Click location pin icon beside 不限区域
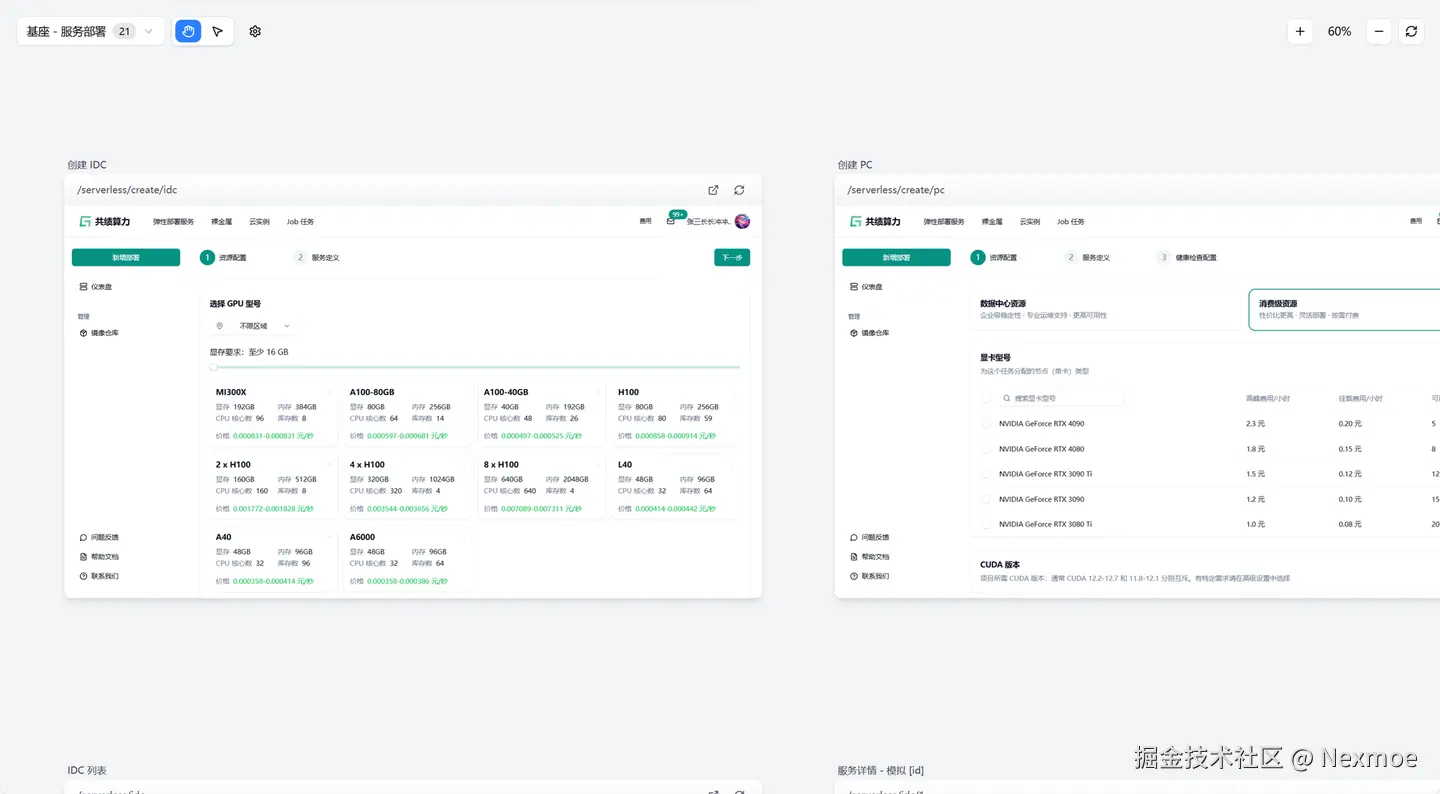1440x794 pixels. click(x=220, y=326)
